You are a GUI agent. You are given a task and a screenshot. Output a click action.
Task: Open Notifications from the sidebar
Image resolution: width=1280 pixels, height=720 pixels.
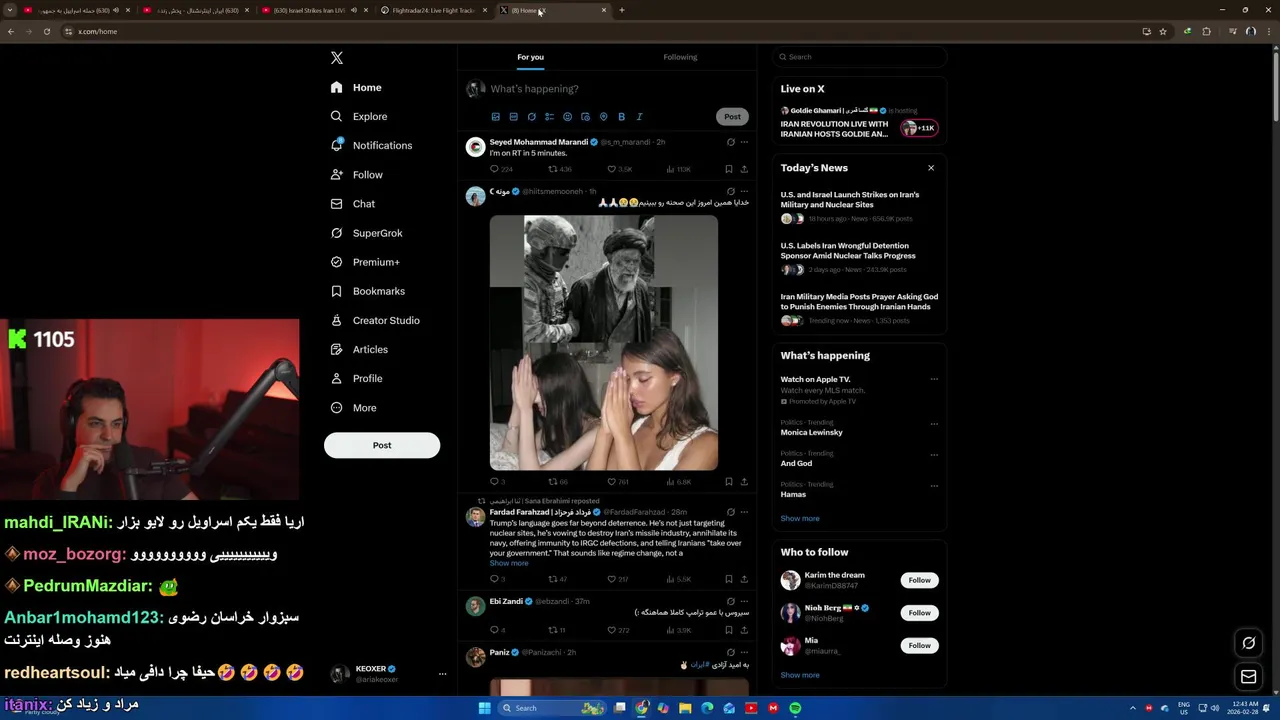click(372, 145)
